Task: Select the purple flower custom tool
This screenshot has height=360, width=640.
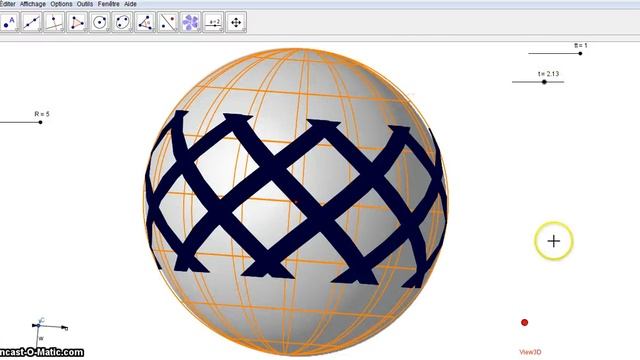Action: tap(191, 22)
